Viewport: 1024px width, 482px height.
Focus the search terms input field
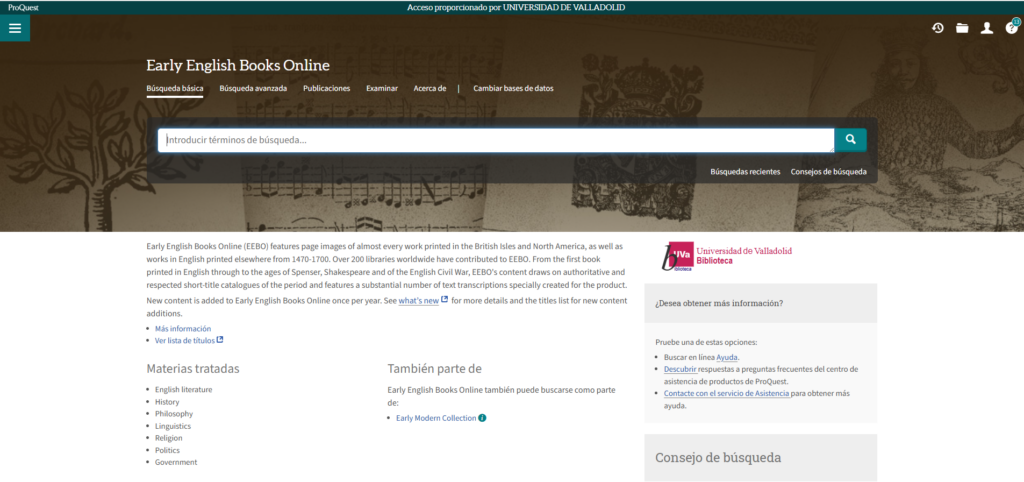(495, 140)
